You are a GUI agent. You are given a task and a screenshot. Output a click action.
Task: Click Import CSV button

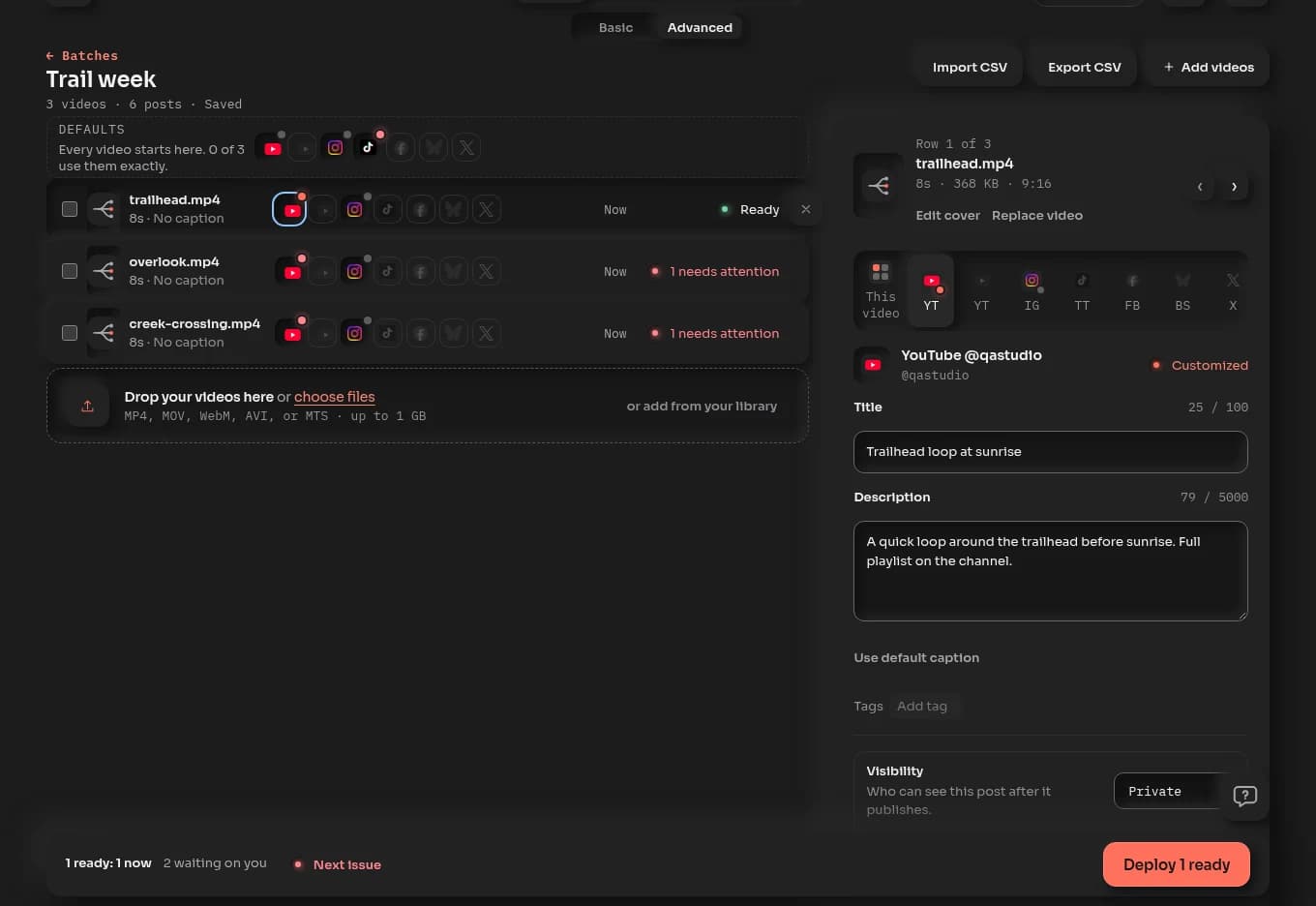(x=970, y=67)
